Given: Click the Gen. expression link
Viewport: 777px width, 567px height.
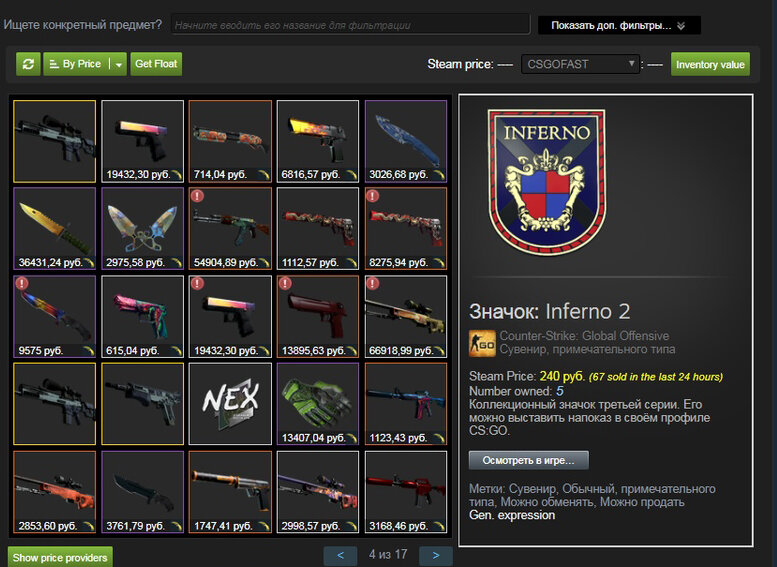Looking at the screenshot, I should 512,515.
